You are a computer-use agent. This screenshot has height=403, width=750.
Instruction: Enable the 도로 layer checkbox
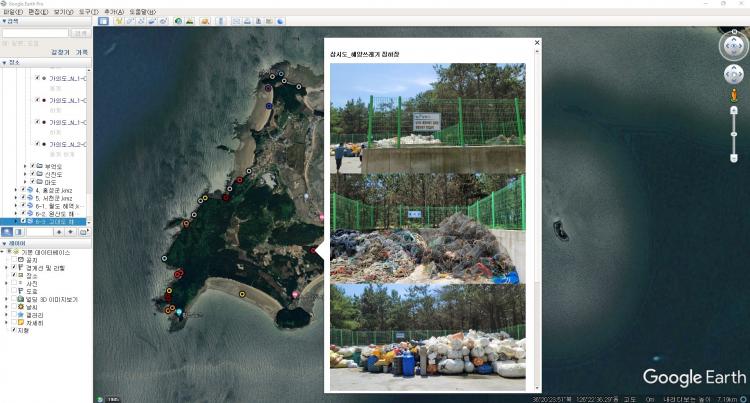coord(14,291)
